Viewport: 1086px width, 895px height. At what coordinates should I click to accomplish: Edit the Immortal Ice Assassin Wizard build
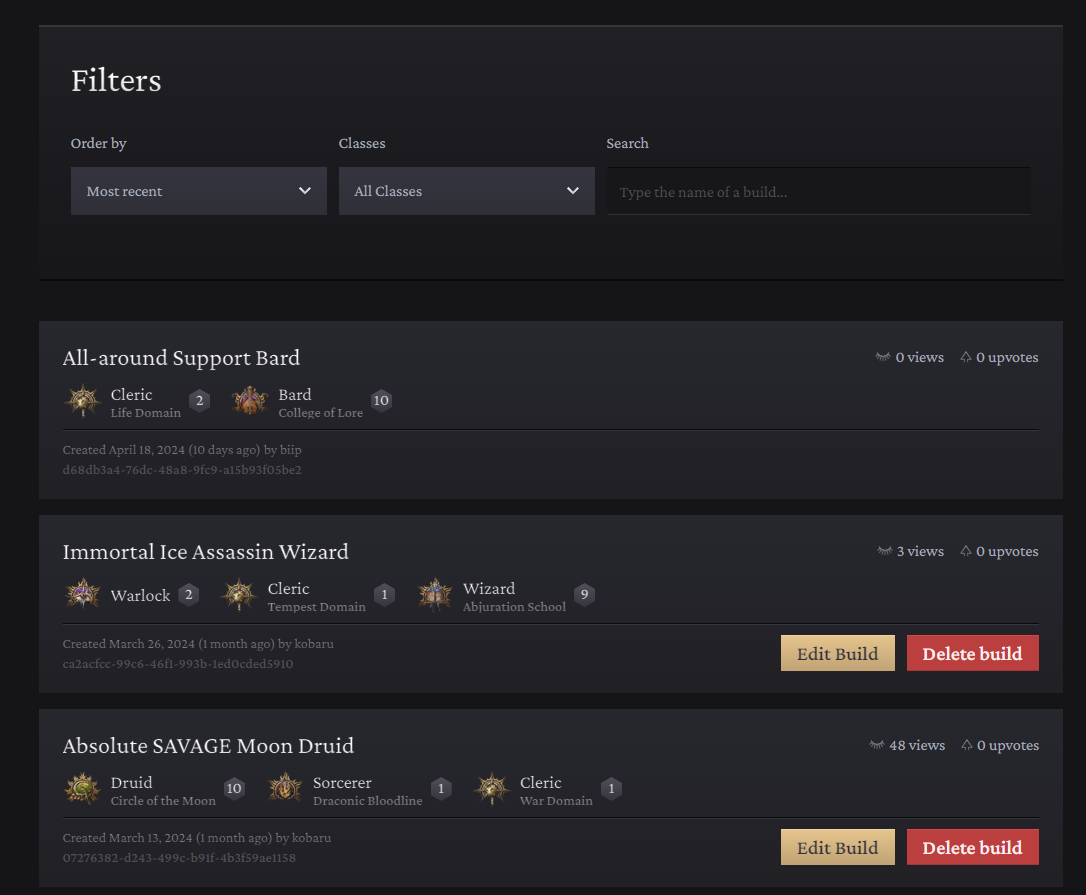point(837,652)
